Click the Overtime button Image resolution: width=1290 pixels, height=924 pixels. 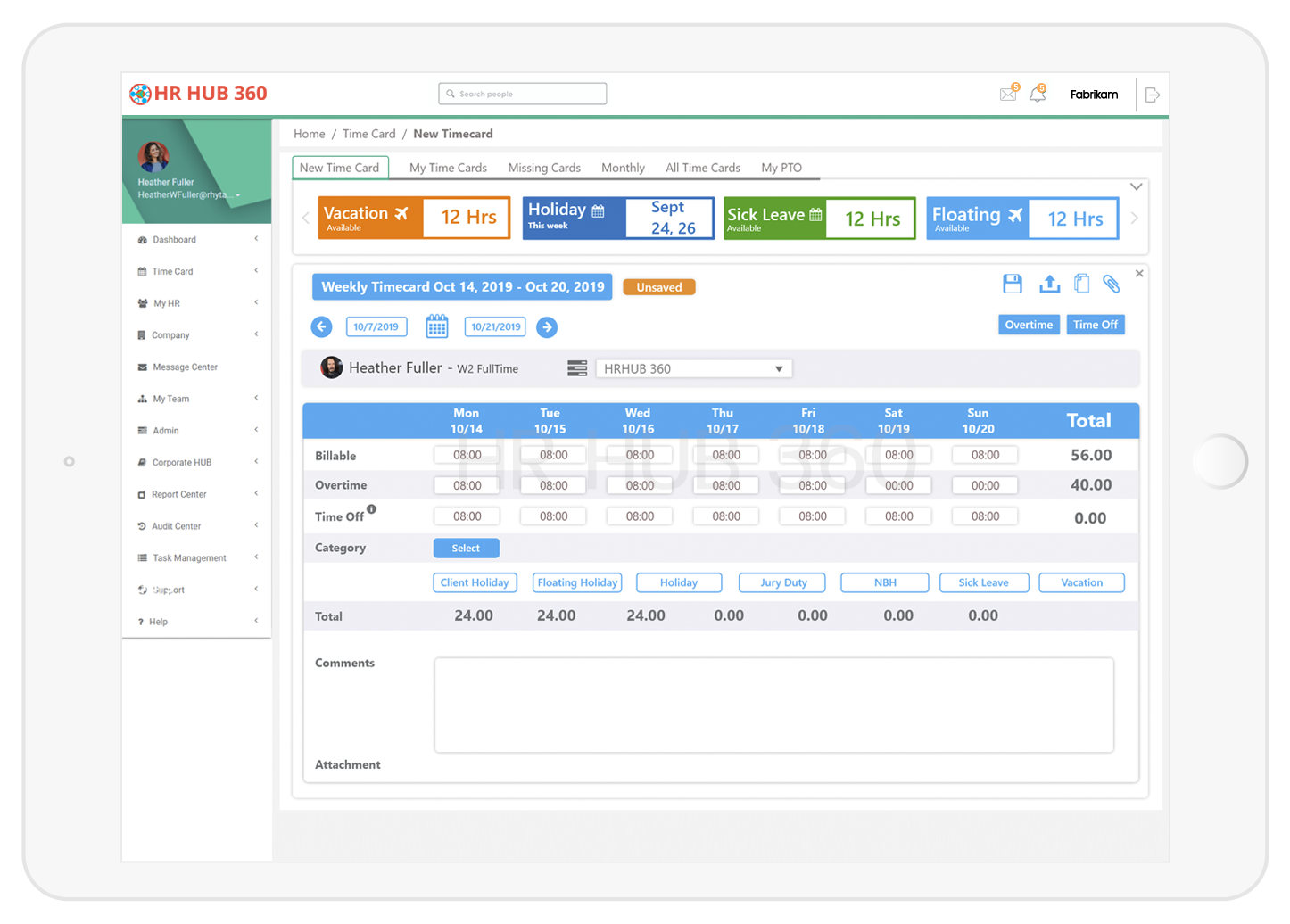click(1029, 325)
